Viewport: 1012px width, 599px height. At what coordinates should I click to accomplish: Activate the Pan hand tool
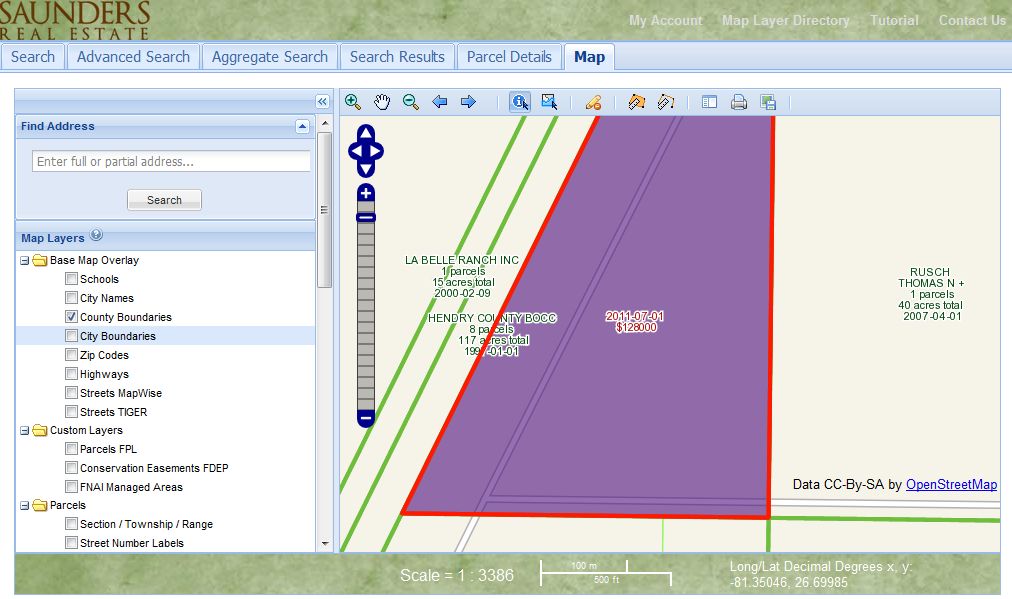(x=381, y=101)
